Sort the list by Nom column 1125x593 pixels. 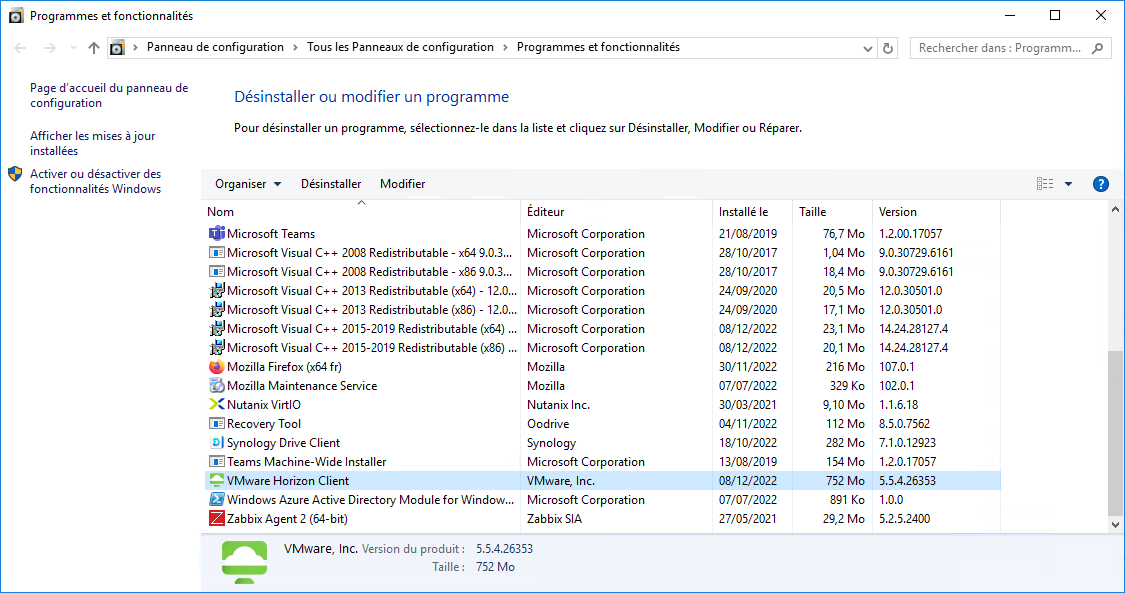click(362, 212)
